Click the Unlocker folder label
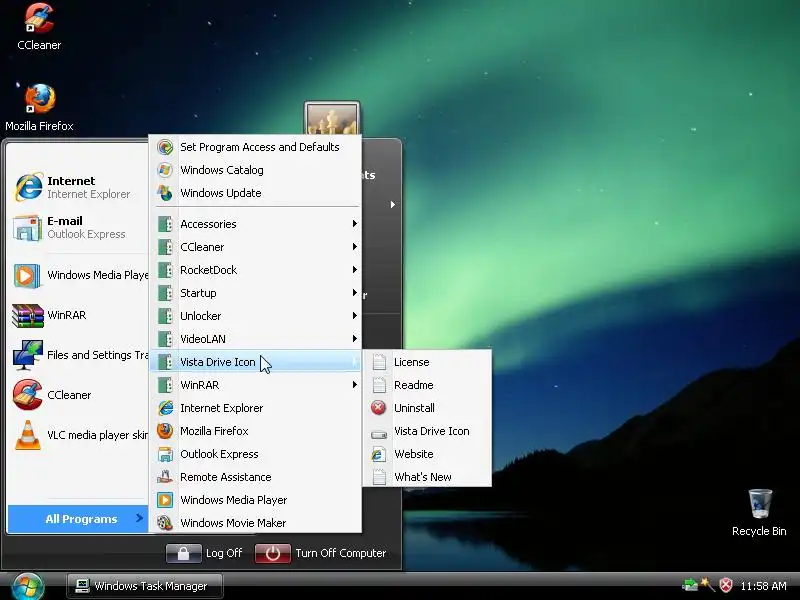 (201, 316)
